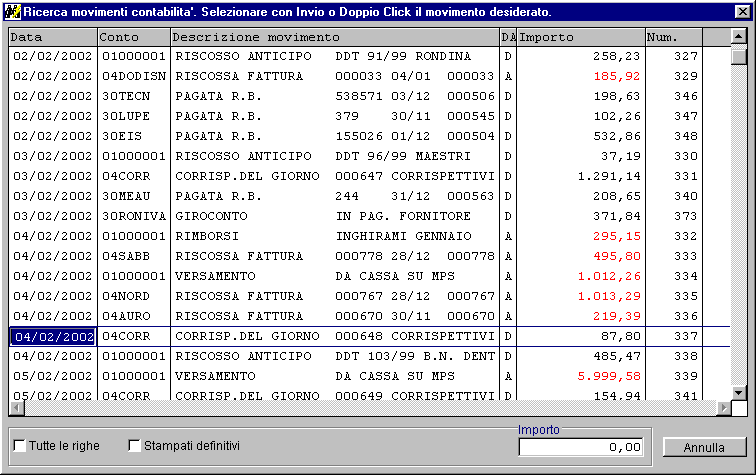Click the 'Descrizione movimento' column header

(x=333, y=37)
